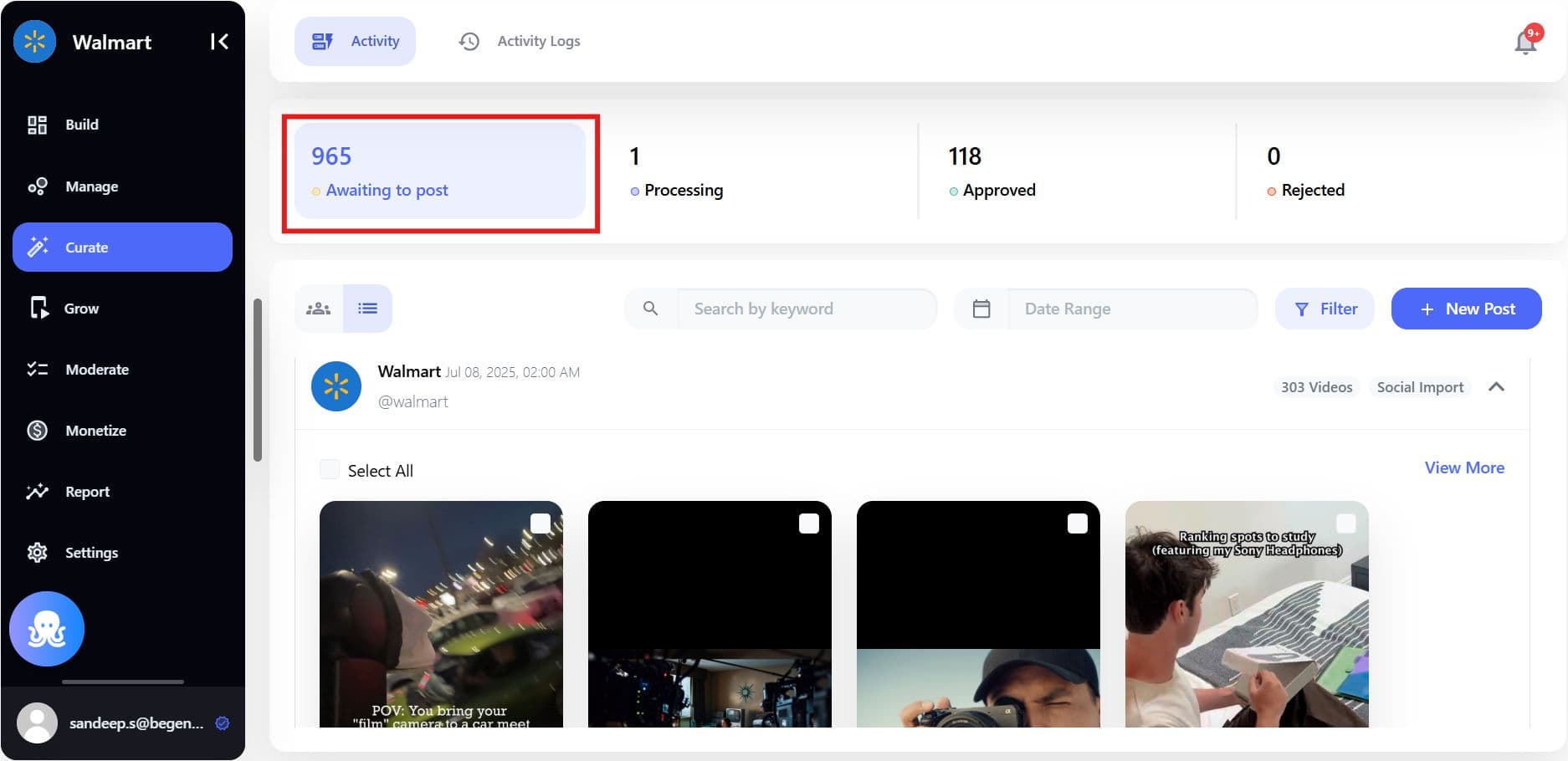Show the 1 Processing item
Viewport: 1568px width, 761px height.
click(x=758, y=171)
